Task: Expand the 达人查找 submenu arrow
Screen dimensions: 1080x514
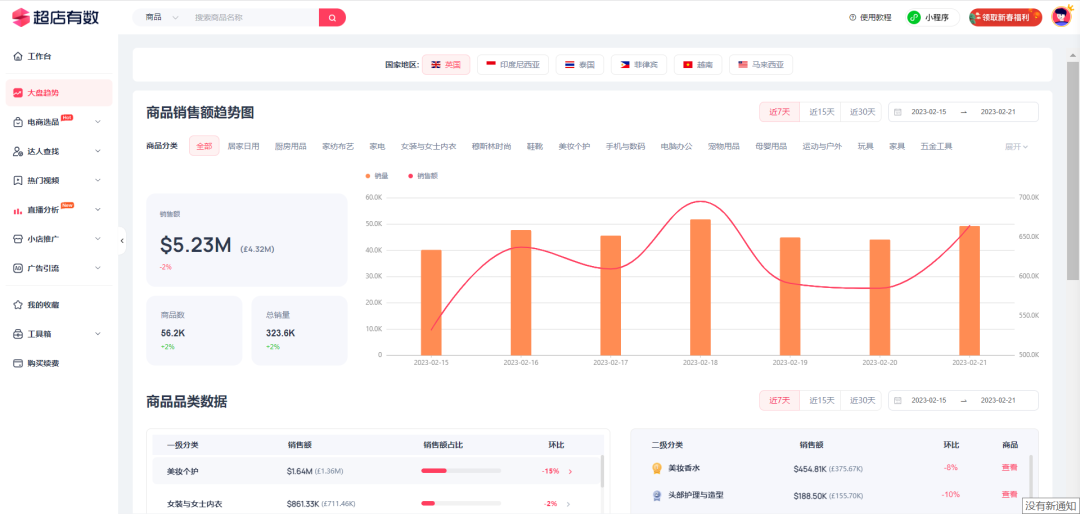Action: tap(97, 152)
